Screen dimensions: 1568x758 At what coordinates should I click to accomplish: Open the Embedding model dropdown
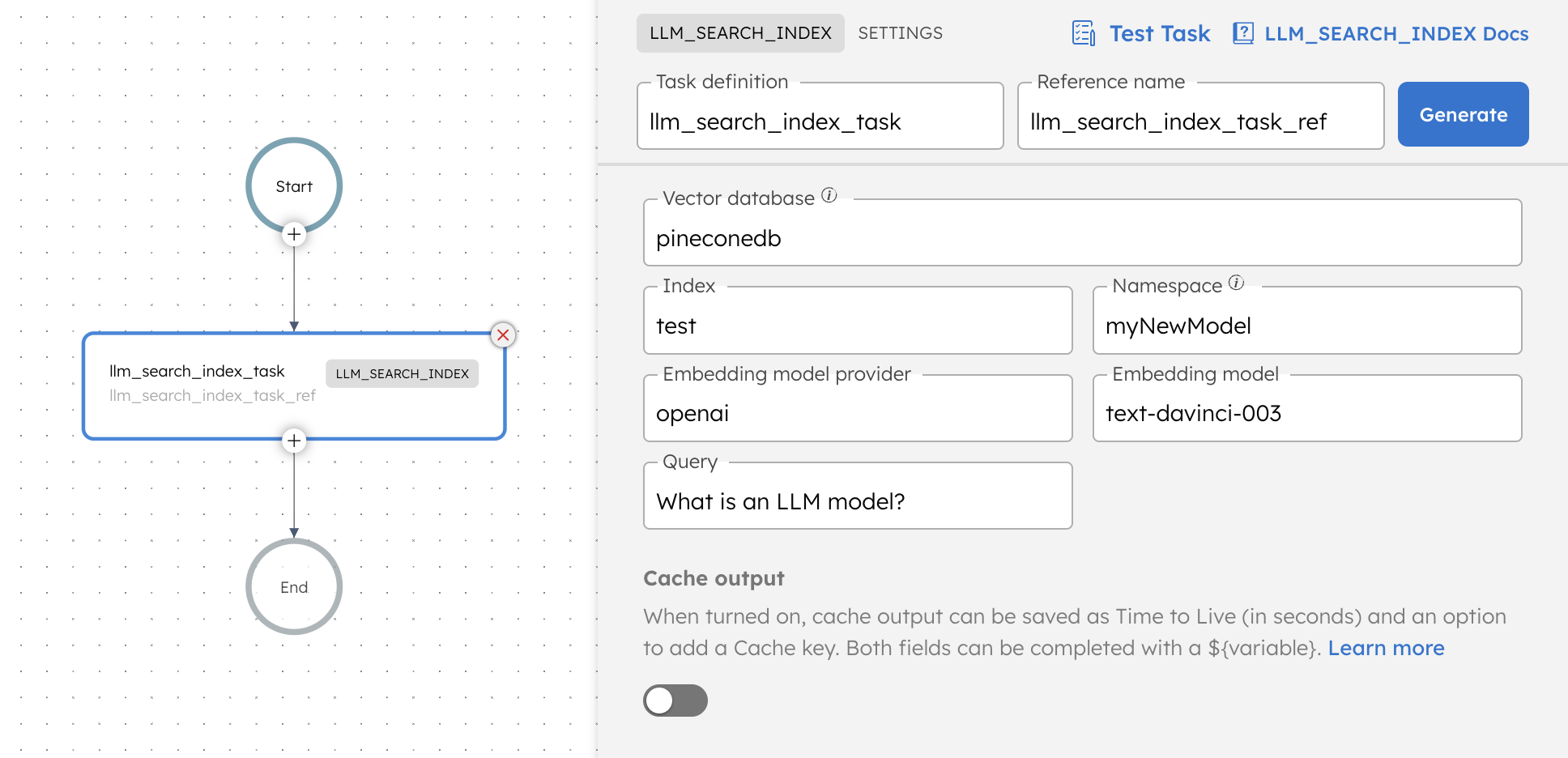tap(1307, 408)
